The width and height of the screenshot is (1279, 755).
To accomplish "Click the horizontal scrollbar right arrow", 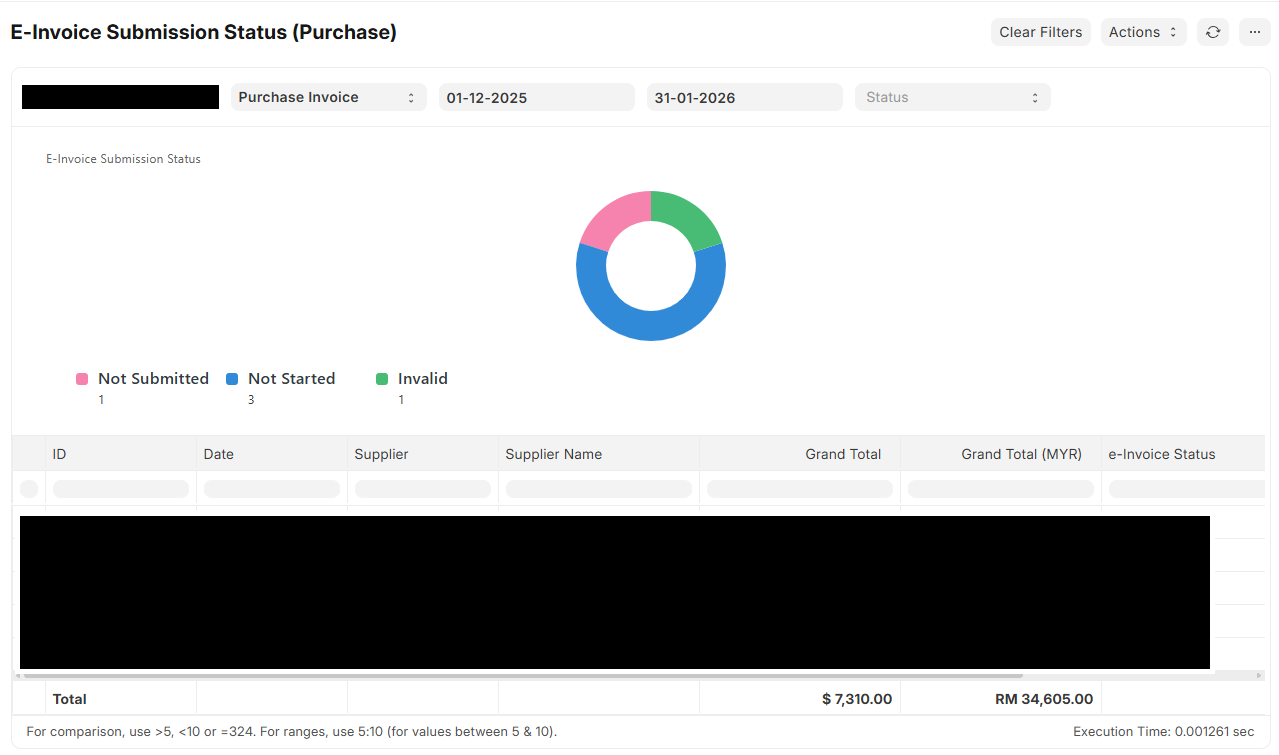I will click(x=1259, y=676).
